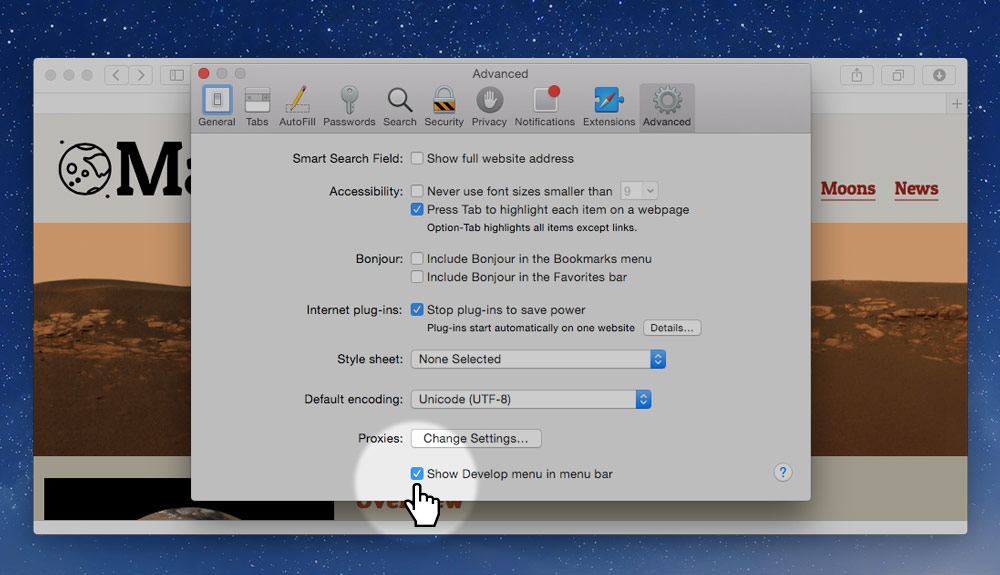Uncheck Press Tab to highlight each item
The height and width of the screenshot is (575, 1000).
(417, 209)
